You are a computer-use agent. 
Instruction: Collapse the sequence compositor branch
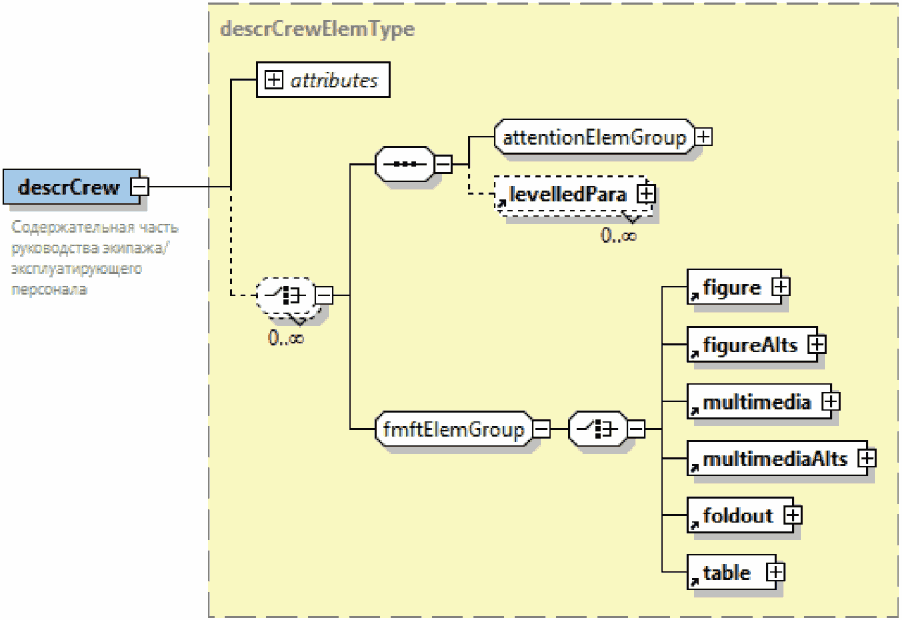pos(441,163)
